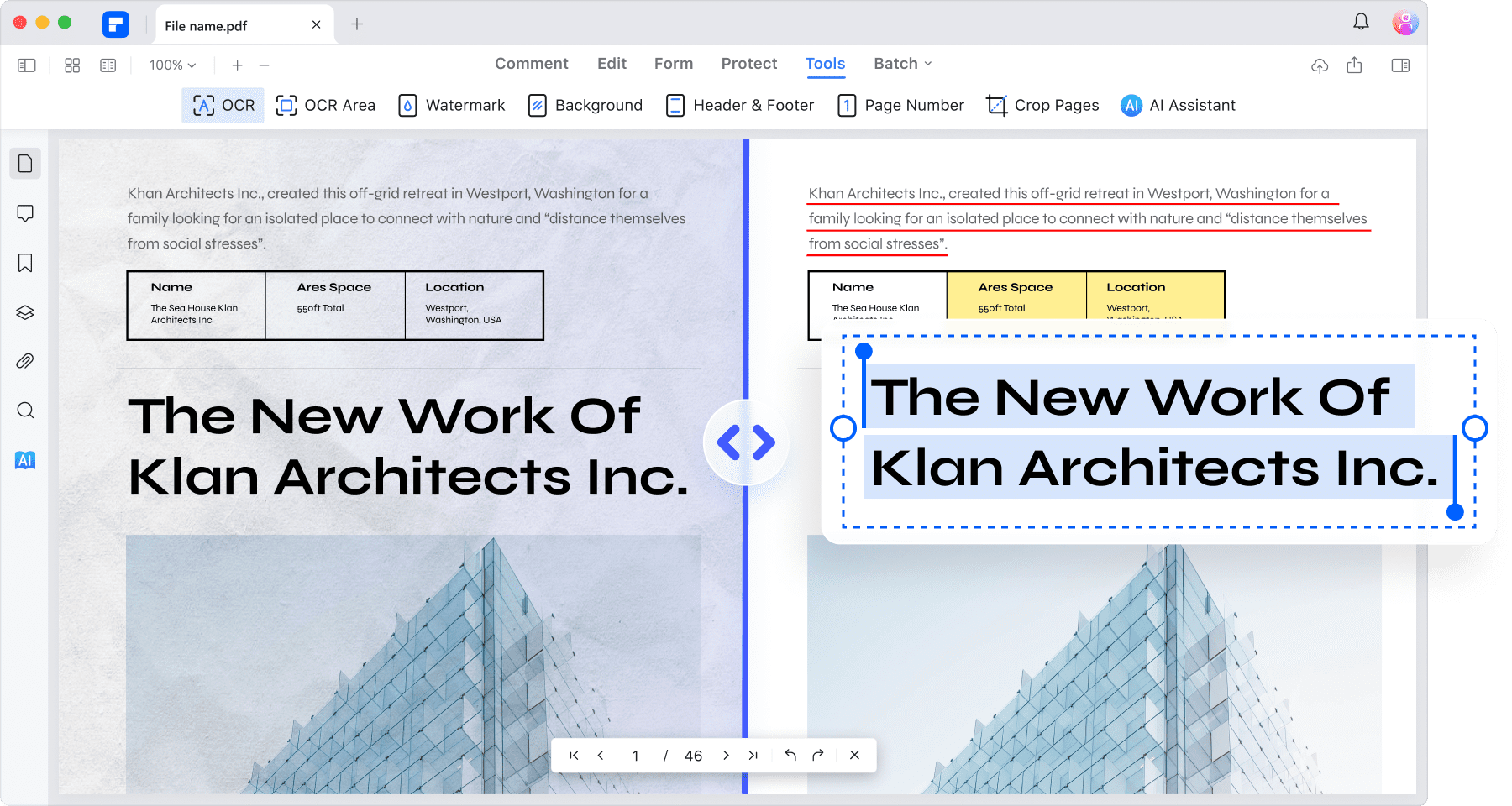This screenshot has height=806, width=1512.
Task: Close the page navigation bar
Action: [x=854, y=756]
